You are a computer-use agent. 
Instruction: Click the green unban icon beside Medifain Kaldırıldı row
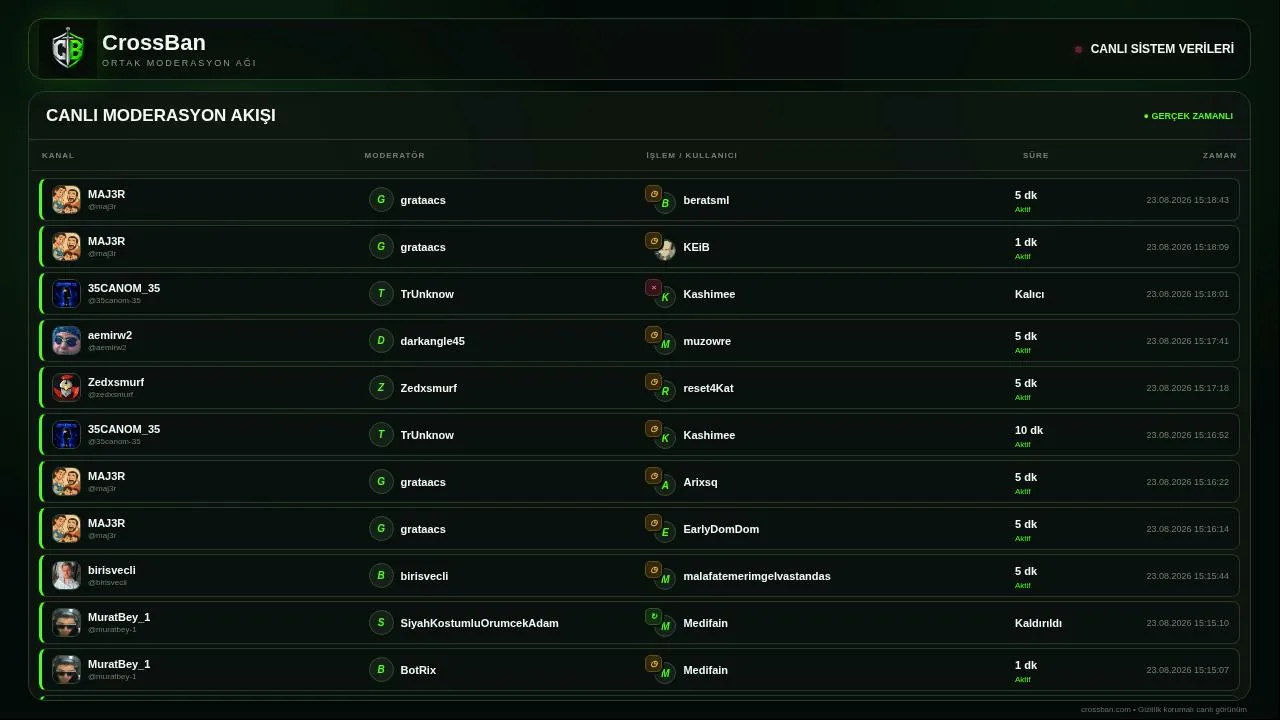(653, 617)
